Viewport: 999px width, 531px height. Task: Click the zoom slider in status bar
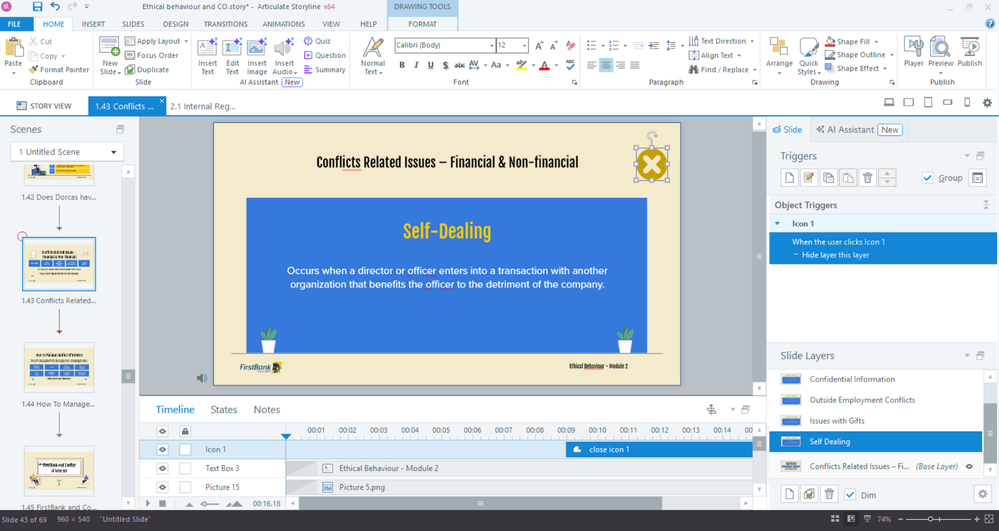pos(930,519)
